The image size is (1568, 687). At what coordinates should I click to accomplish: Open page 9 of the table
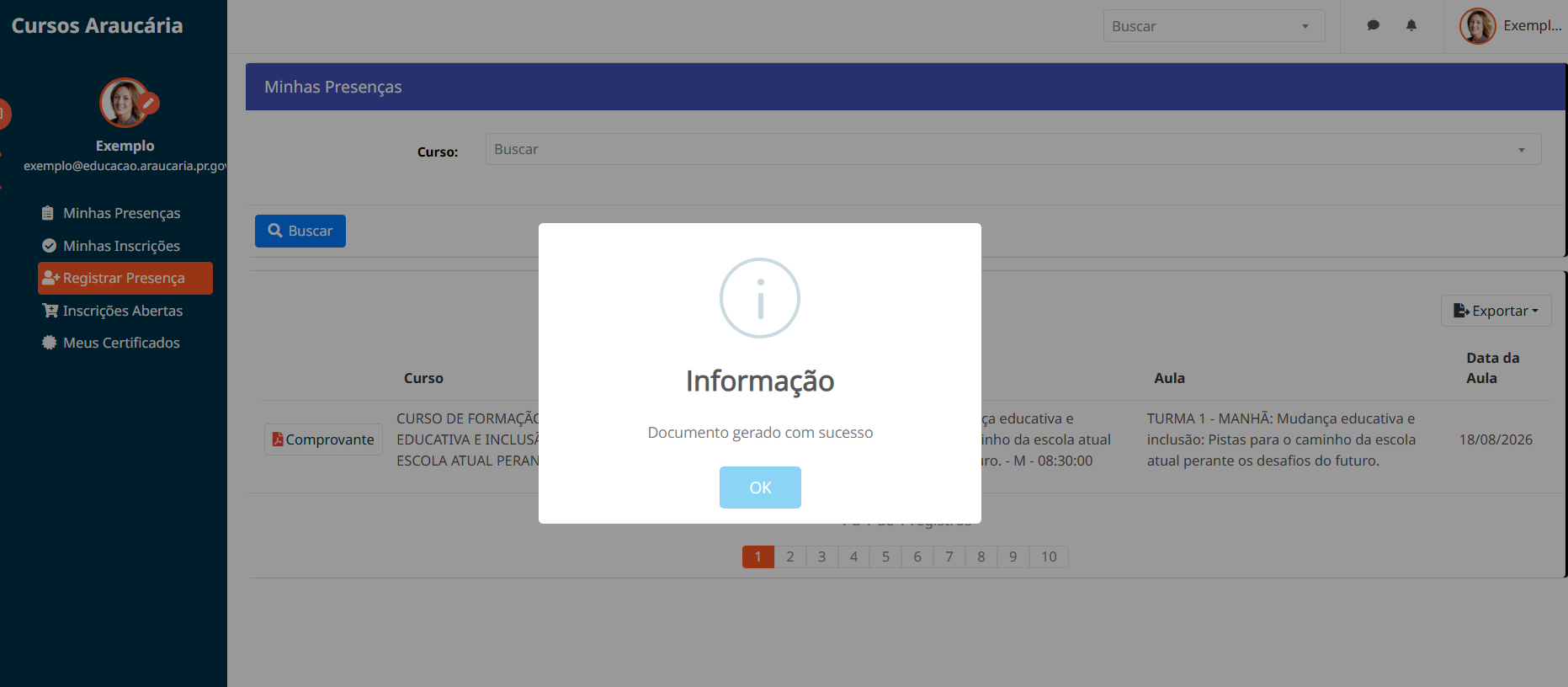pos(1013,557)
